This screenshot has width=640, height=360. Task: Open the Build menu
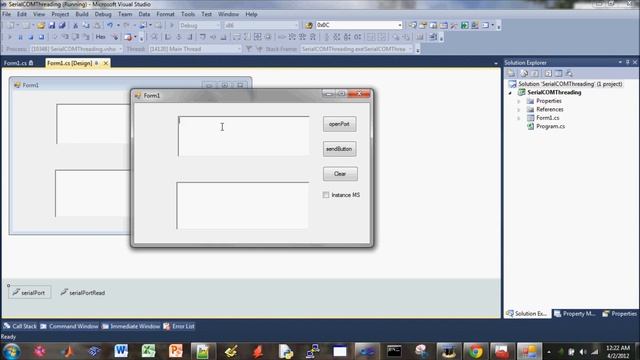point(82,14)
